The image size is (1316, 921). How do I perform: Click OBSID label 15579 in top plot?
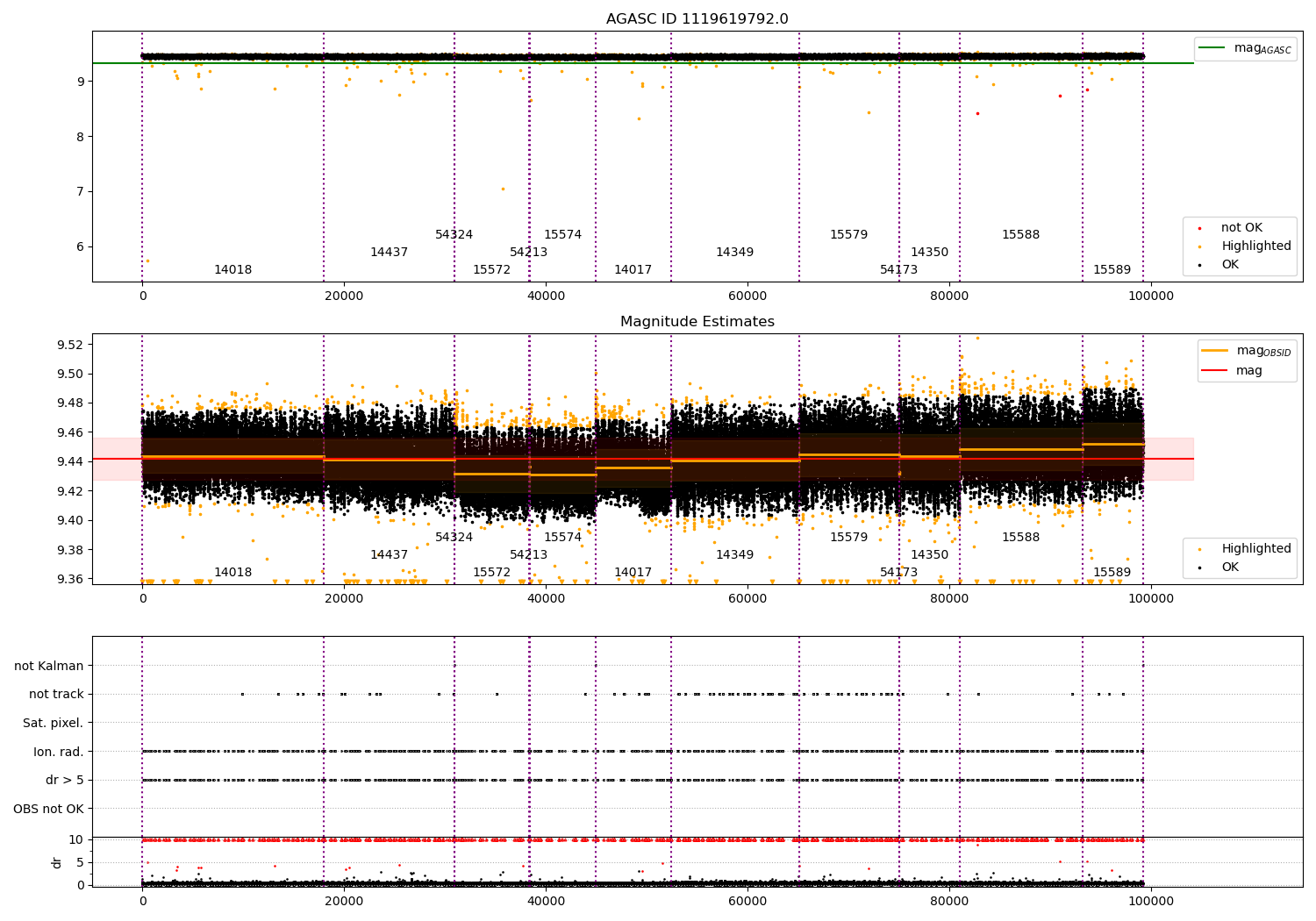(848, 235)
